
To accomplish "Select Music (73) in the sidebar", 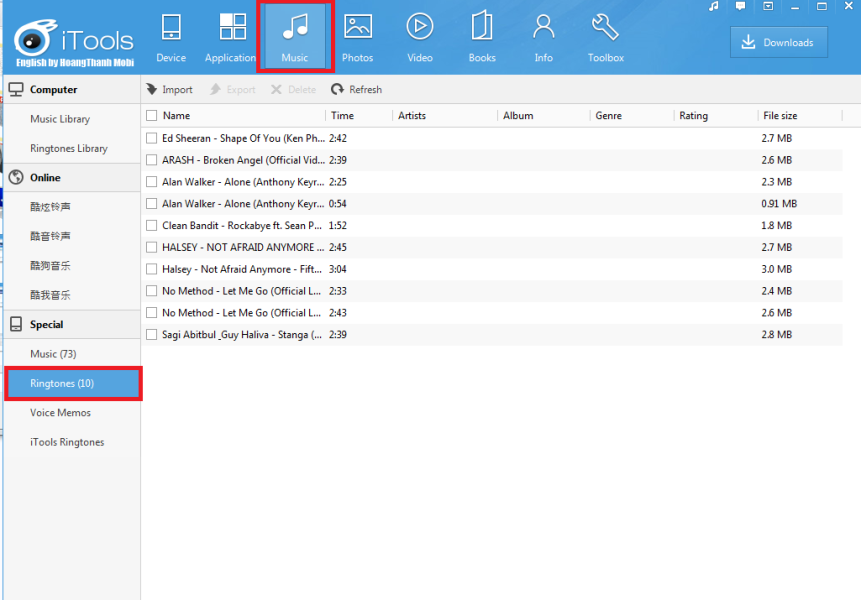I will 53,354.
